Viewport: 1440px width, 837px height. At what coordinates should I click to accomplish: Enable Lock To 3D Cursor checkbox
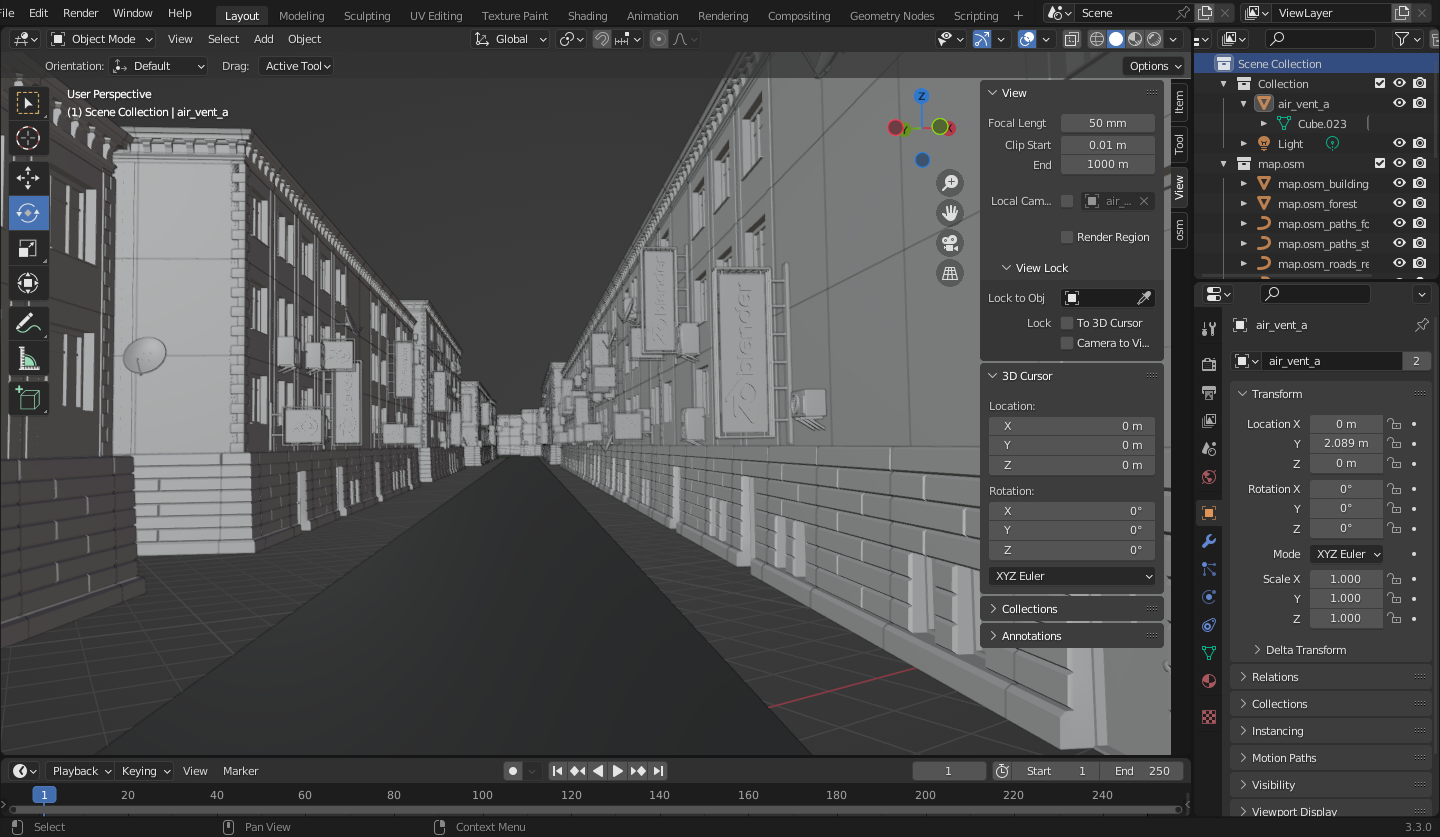1067,323
